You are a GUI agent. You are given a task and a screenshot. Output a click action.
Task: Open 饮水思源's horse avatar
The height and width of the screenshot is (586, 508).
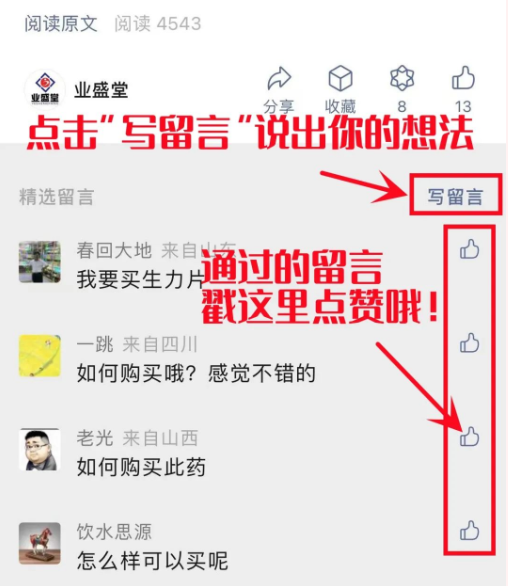point(40,543)
